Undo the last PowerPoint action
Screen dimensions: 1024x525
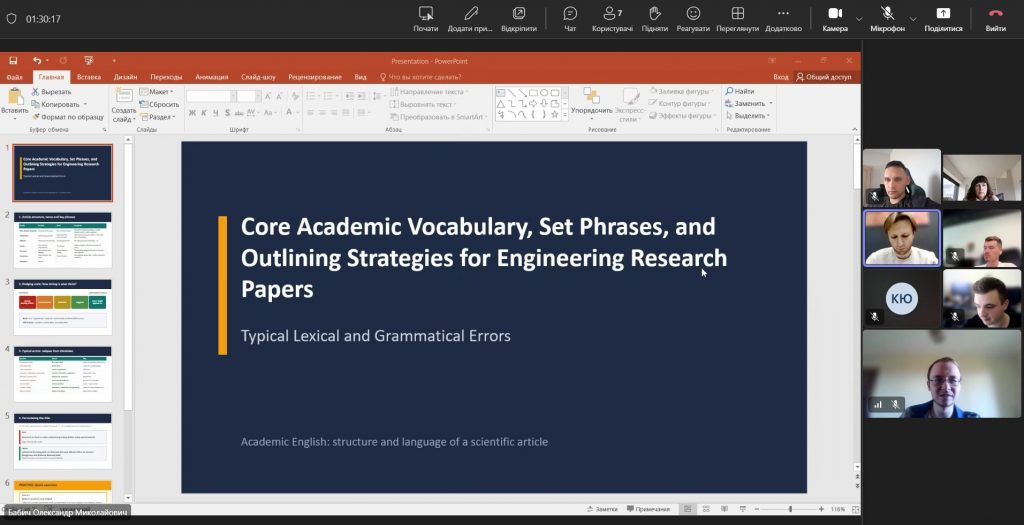[x=37, y=61]
